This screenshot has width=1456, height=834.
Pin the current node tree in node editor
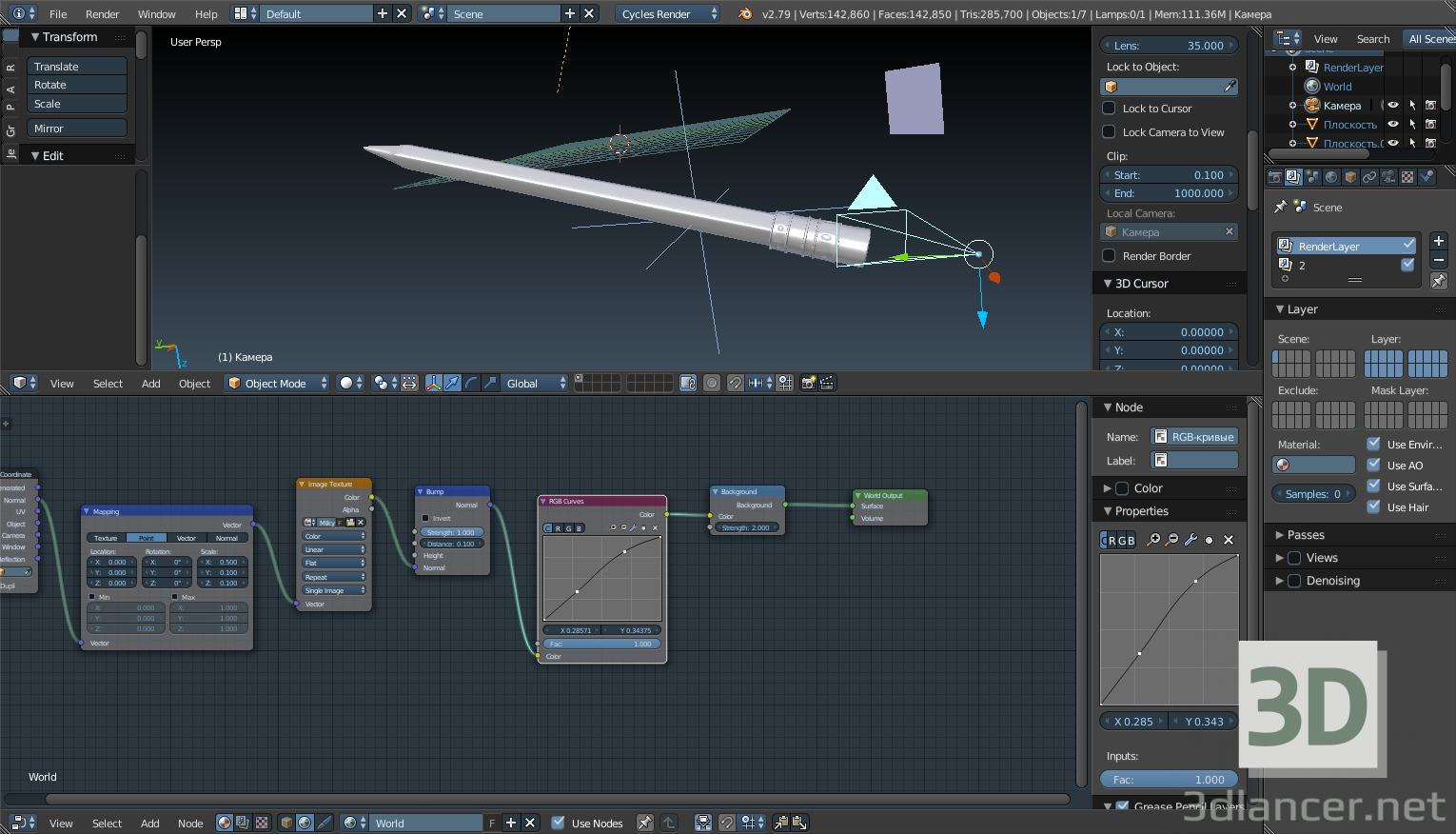coord(645,824)
